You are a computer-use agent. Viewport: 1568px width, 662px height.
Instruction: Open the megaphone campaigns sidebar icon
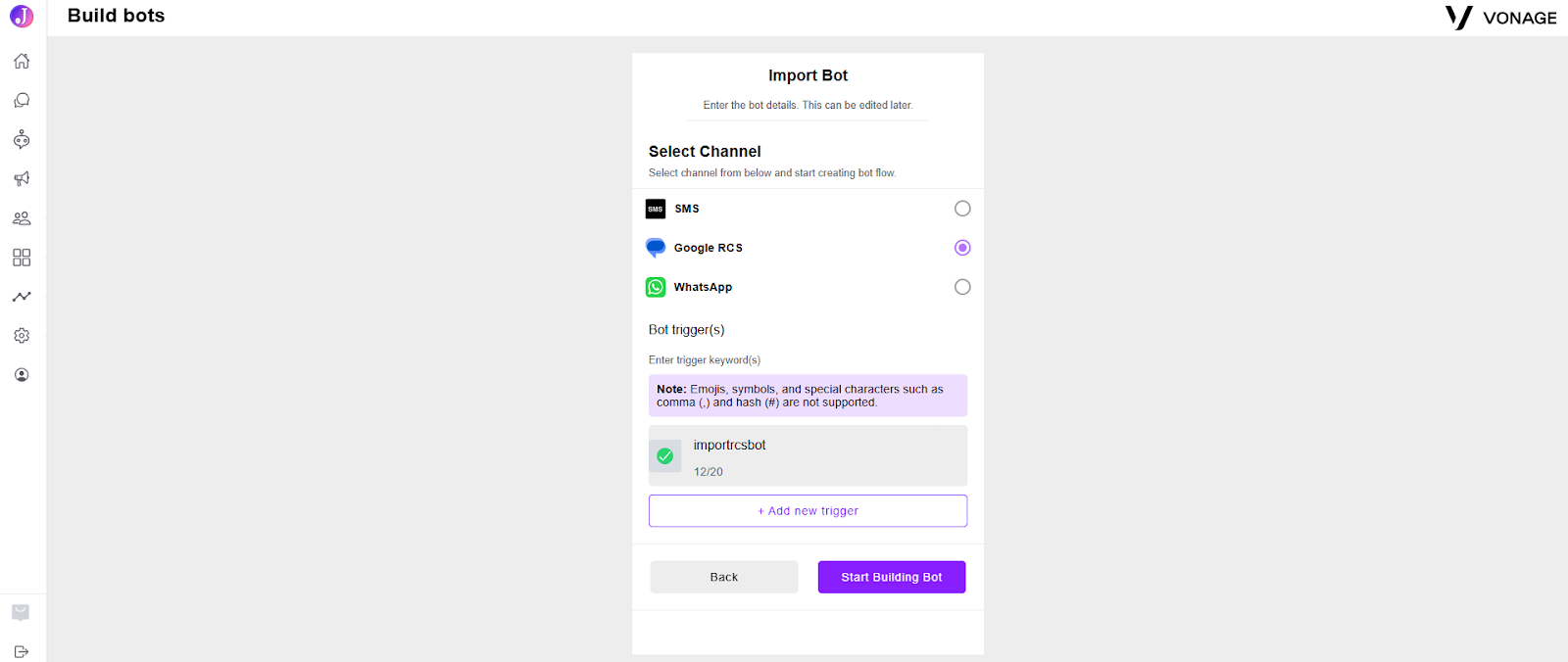click(22, 178)
